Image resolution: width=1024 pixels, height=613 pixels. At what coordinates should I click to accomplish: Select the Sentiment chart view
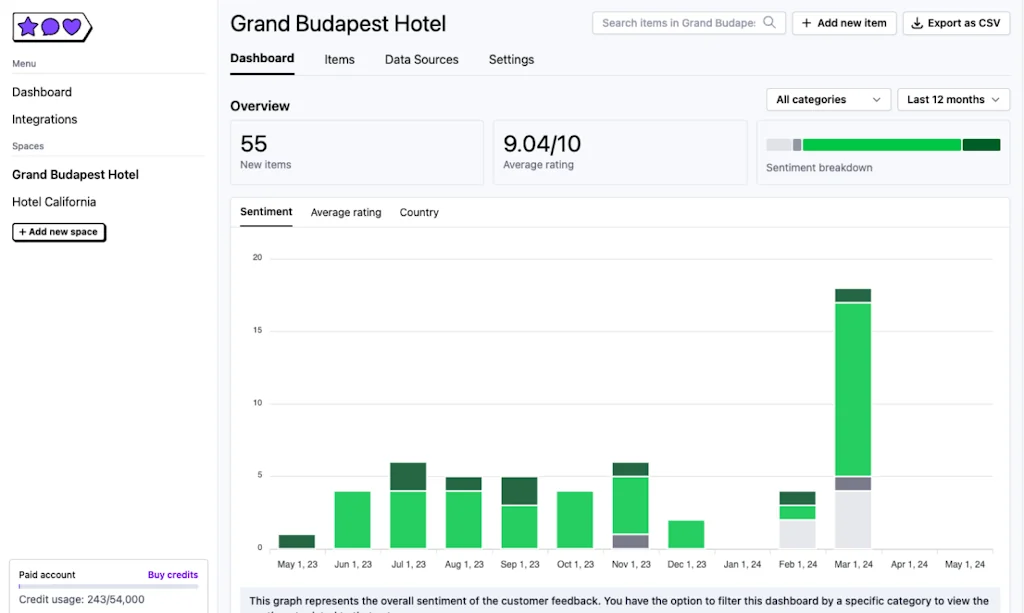pos(265,212)
